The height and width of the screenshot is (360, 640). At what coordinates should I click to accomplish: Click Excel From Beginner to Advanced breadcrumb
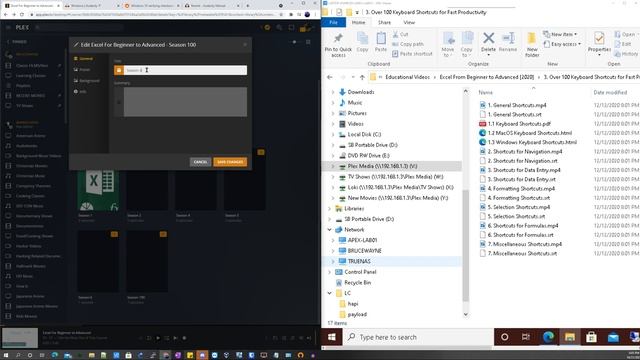487,77
